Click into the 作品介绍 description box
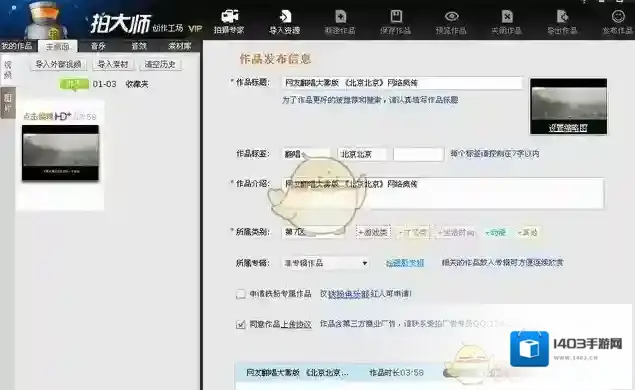The width and height of the screenshot is (635, 390). [x=443, y=193]
